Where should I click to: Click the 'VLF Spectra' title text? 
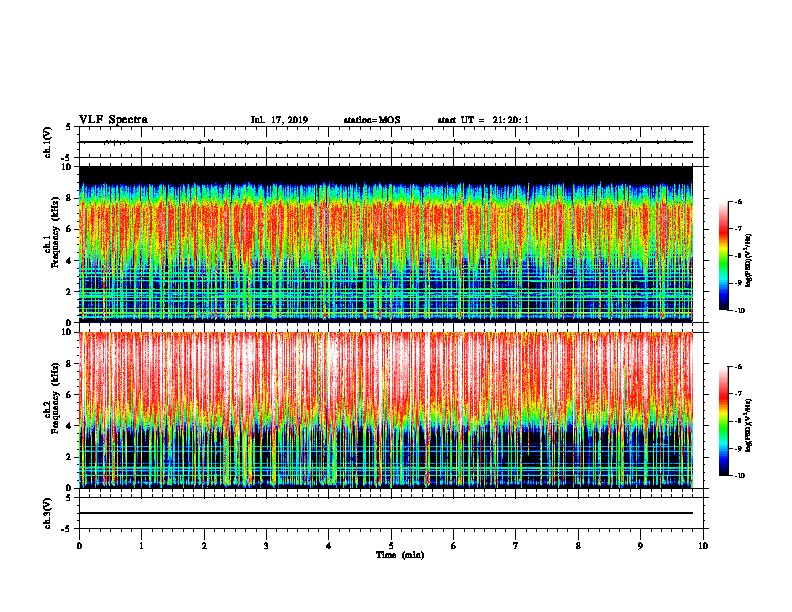(113, 119)
